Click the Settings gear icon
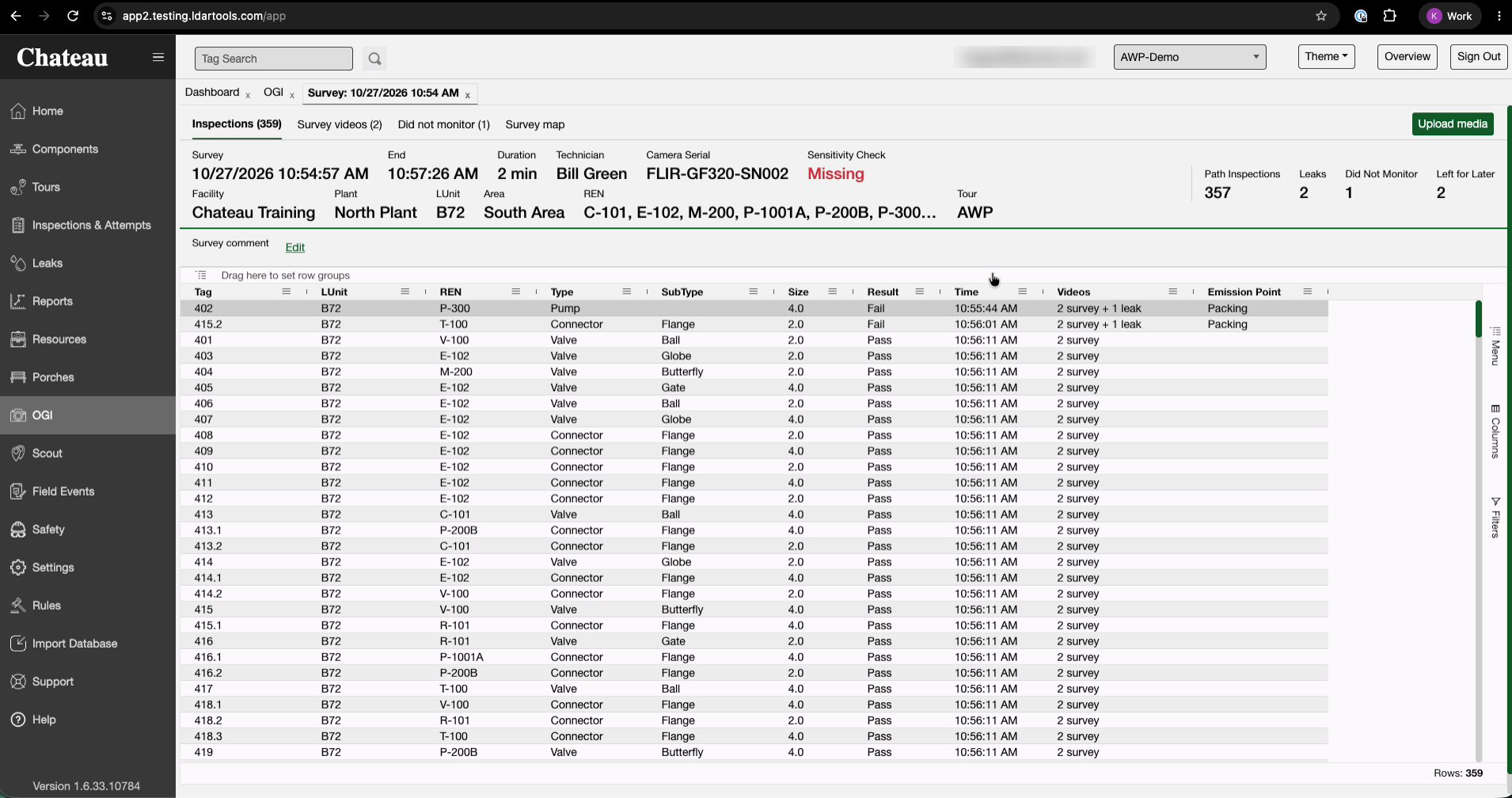Screen dimensions: 1512x798 click(x=18, y=568)
